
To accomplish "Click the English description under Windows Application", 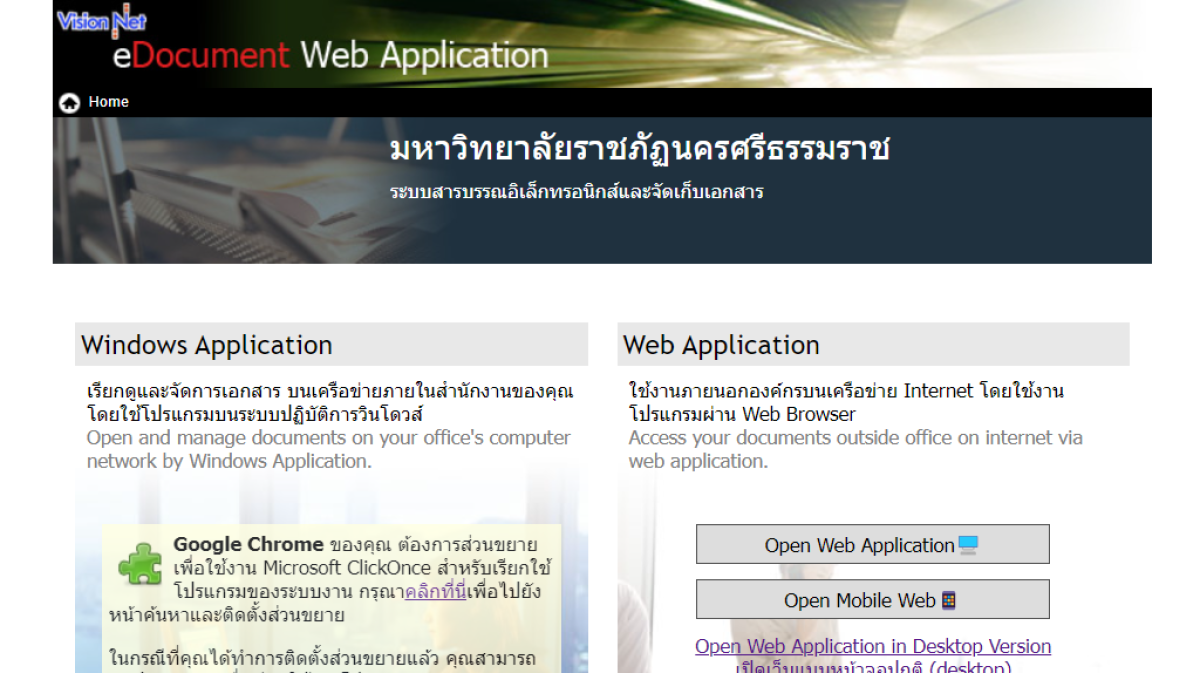I will click(328, 449).
